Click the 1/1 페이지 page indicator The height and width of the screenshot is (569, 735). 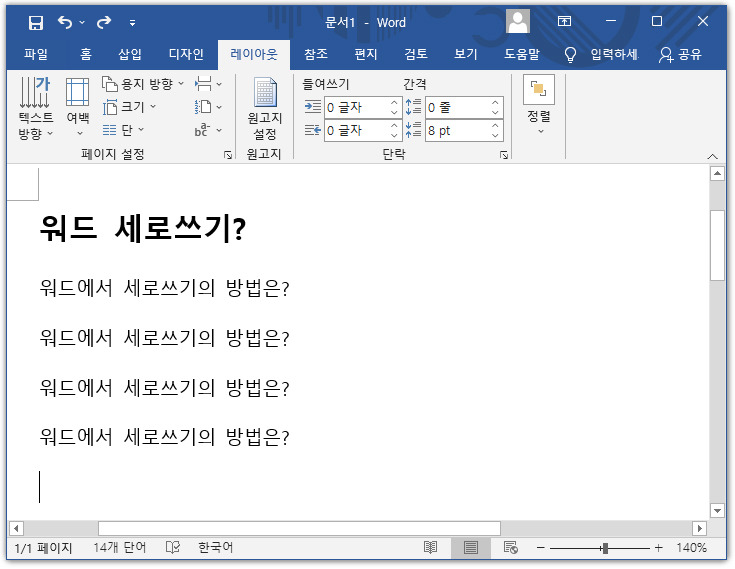point(43,547)
